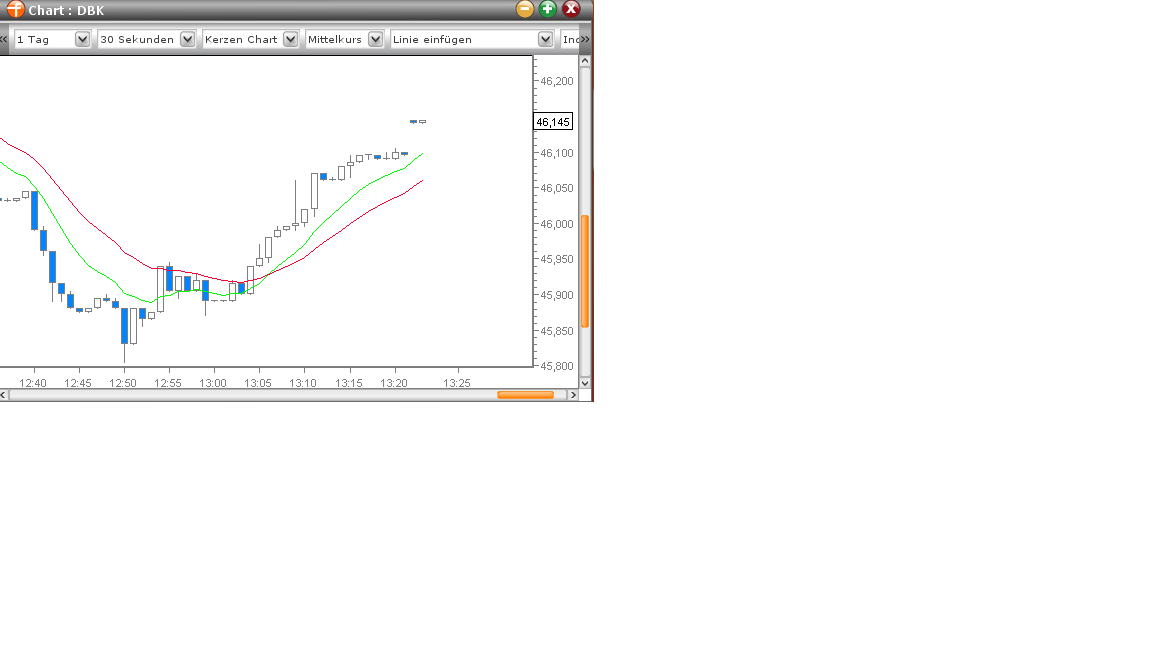1152x648 pixels.
Task: Click the 12:55 time axis label
Action: (168, 383)
